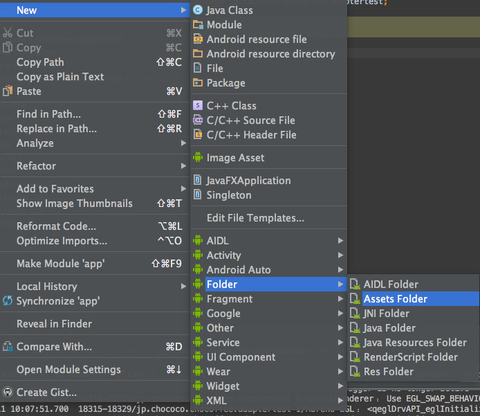
Task: Click the Assets Folder icon
Action: (355, 299)
